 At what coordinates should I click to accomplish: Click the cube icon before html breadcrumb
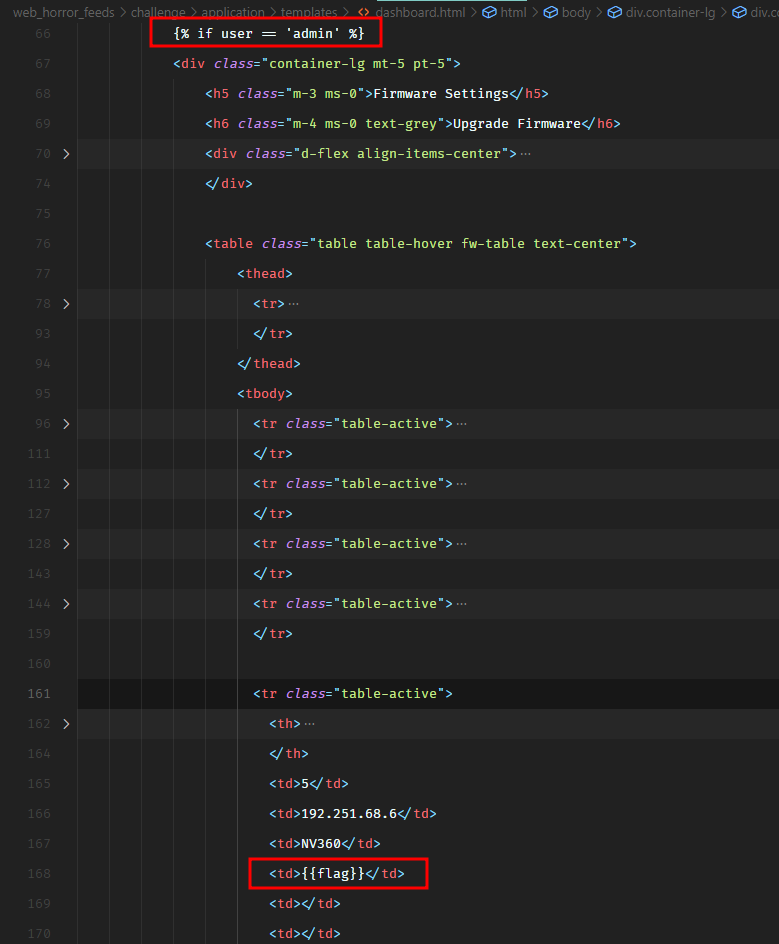point(489,13)
